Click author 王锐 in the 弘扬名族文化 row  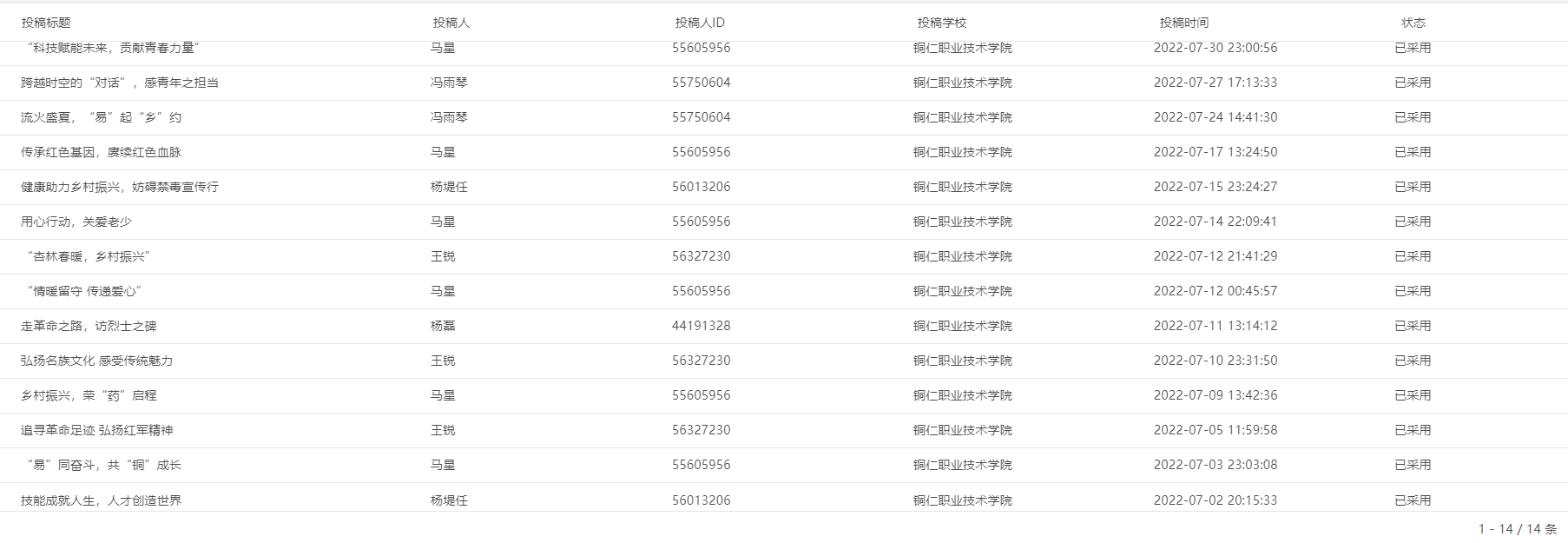point(443,361)
